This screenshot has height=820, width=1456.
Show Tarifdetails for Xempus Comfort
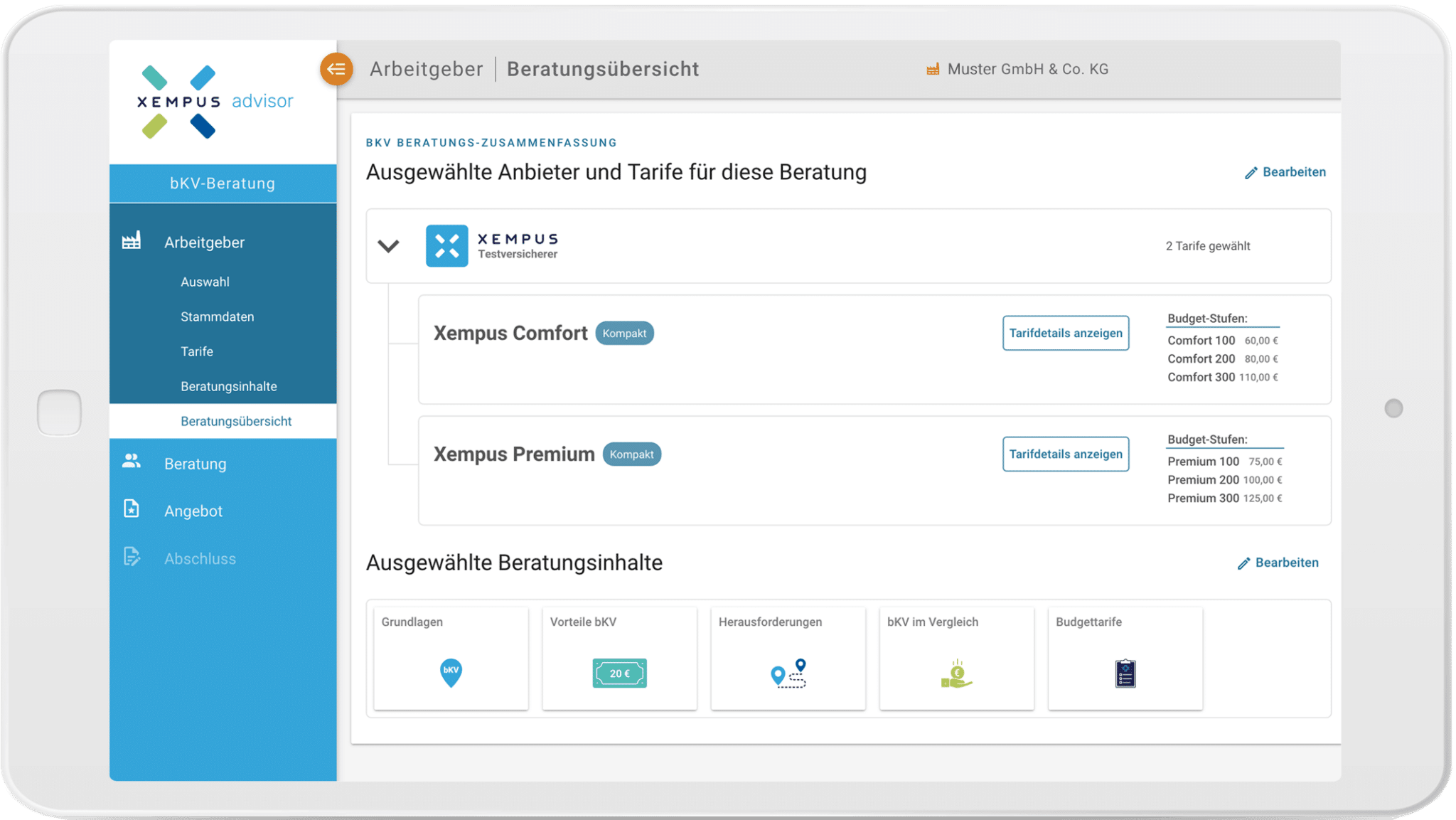1065,333
